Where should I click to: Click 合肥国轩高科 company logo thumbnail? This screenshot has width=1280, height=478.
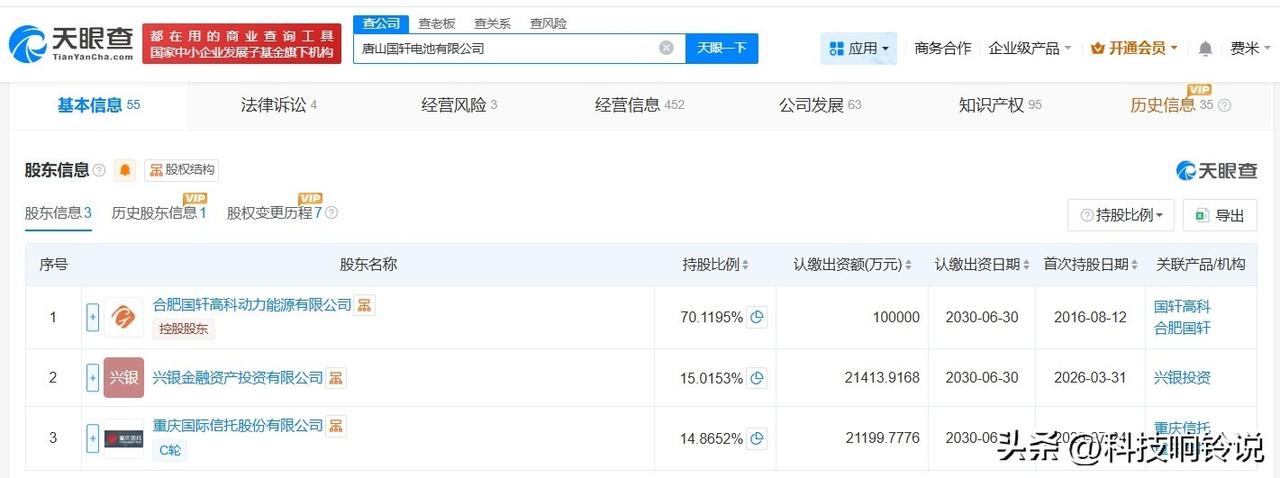tap(124, 317)
